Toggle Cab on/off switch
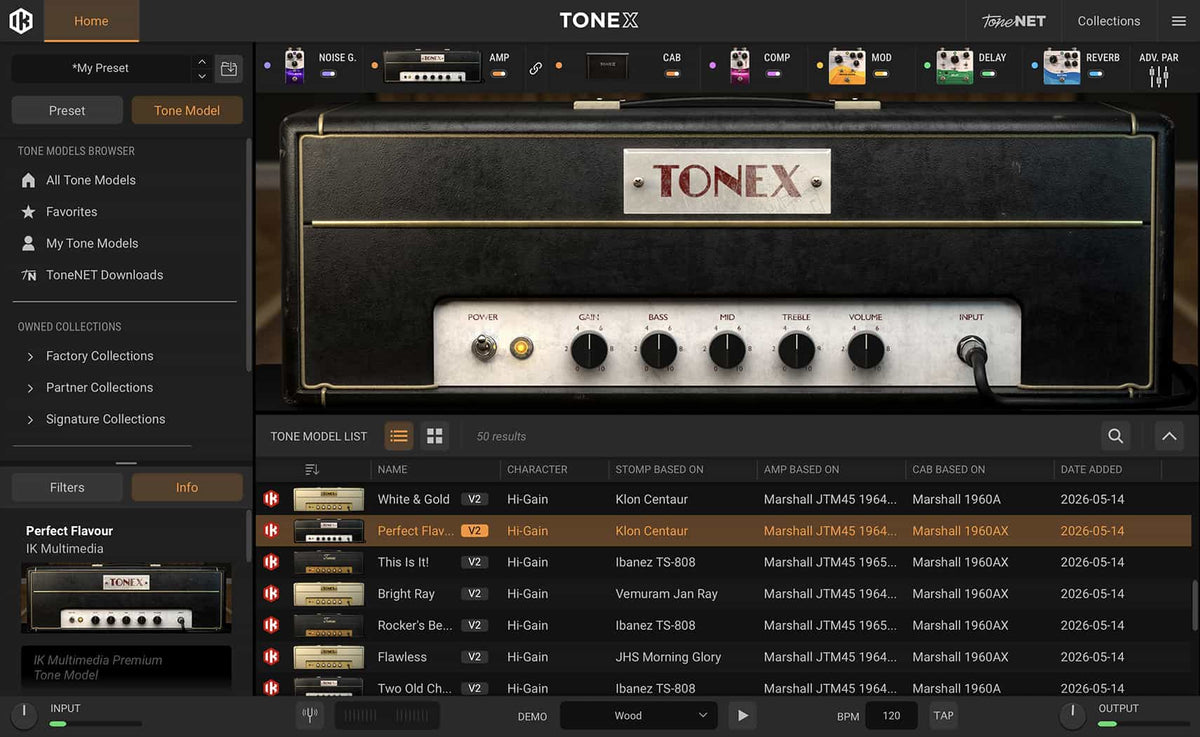Image resolution: width=1200 pixels, height=737 pixels. 671,74
